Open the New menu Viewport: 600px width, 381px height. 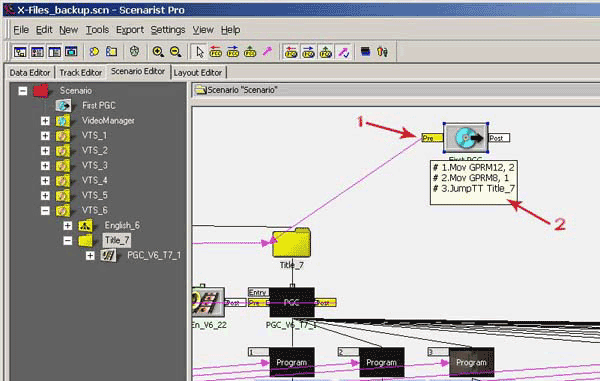[x=68, y=30]
